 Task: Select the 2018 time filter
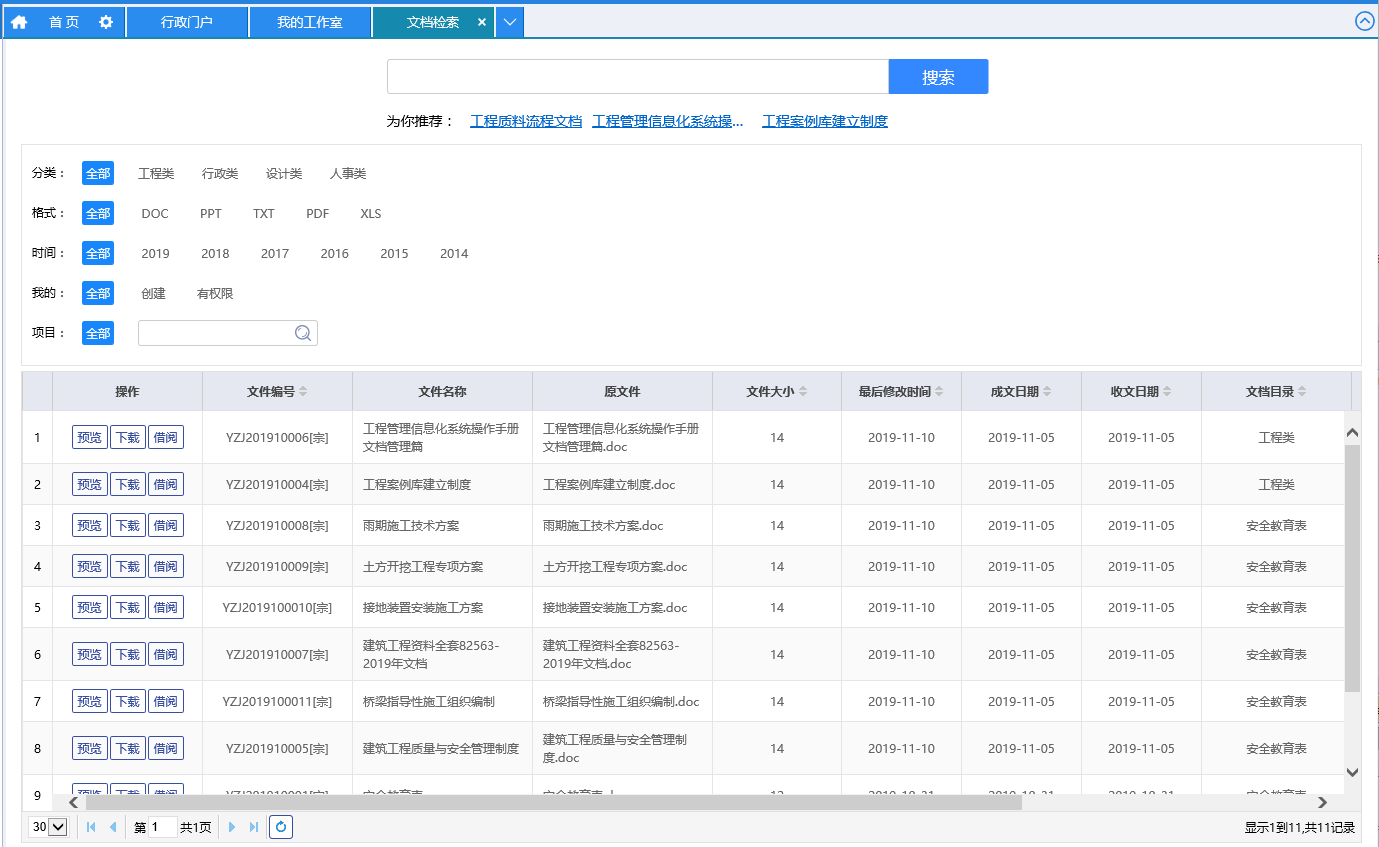[215, 254]
